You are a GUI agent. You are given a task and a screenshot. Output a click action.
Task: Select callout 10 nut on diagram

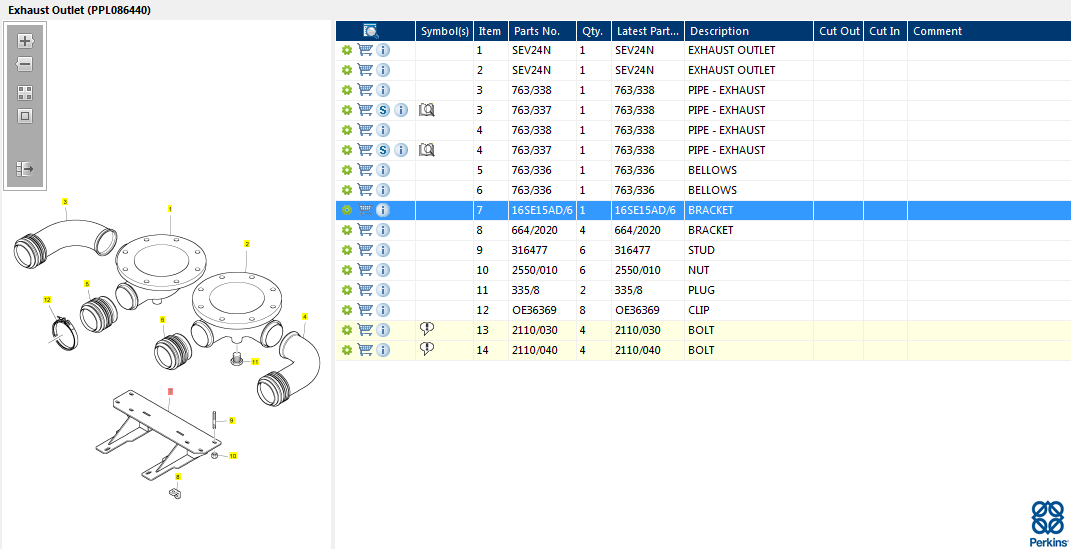pos(232,455)
